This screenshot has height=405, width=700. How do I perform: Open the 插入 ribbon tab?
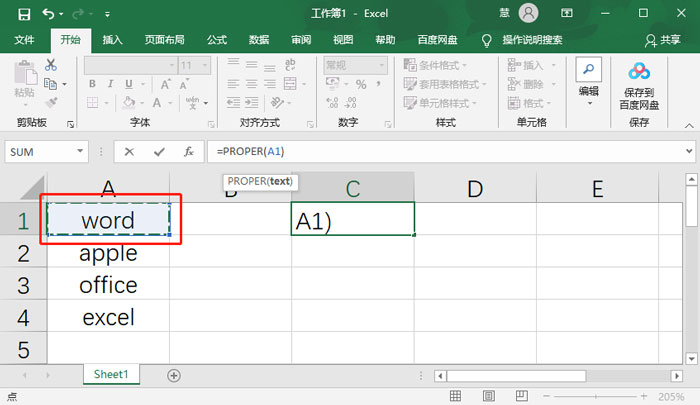click(113, 40)
